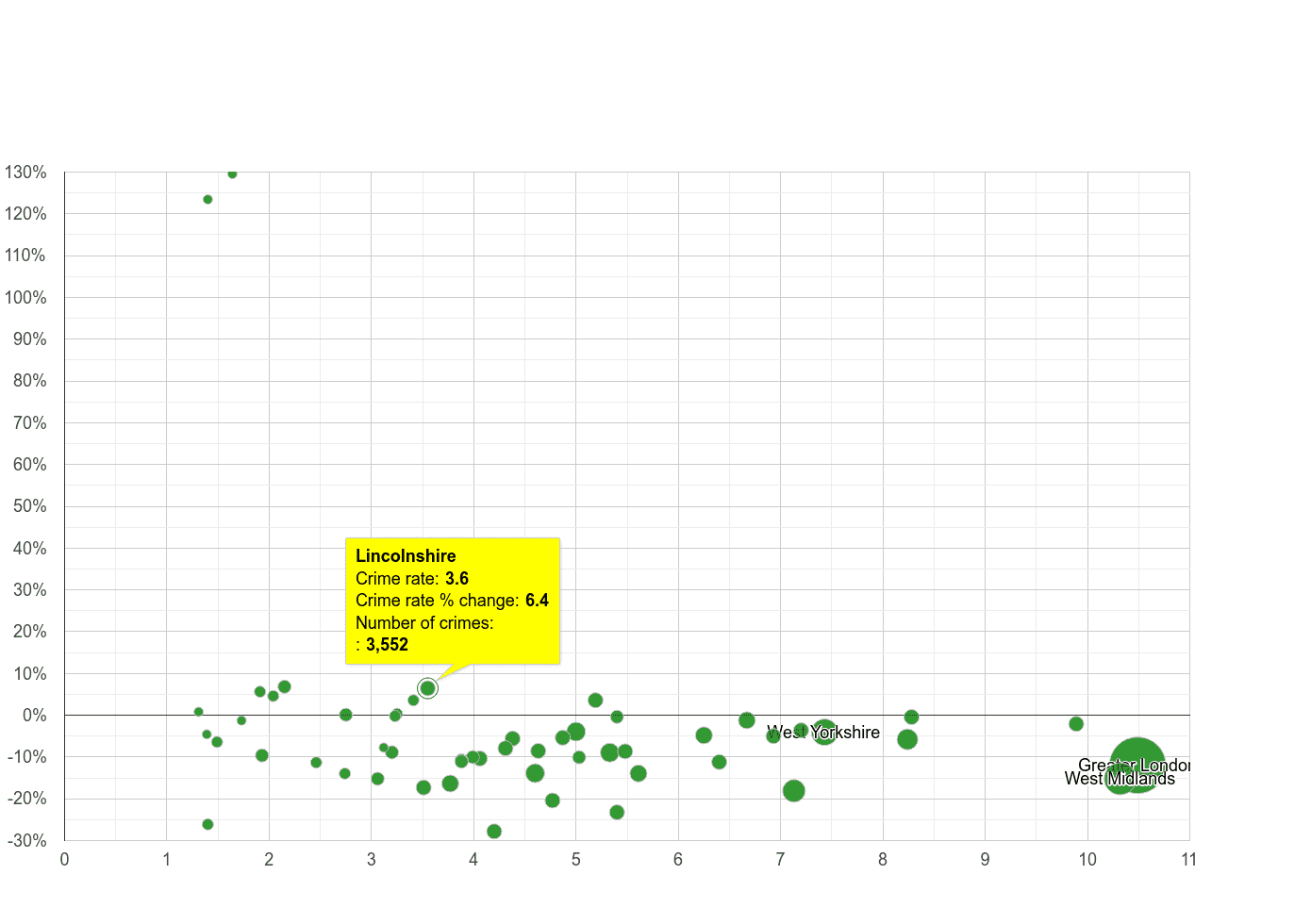Click the bubble at rate 6.25, -5%
1311x924 pixels.
pos(704,735)
